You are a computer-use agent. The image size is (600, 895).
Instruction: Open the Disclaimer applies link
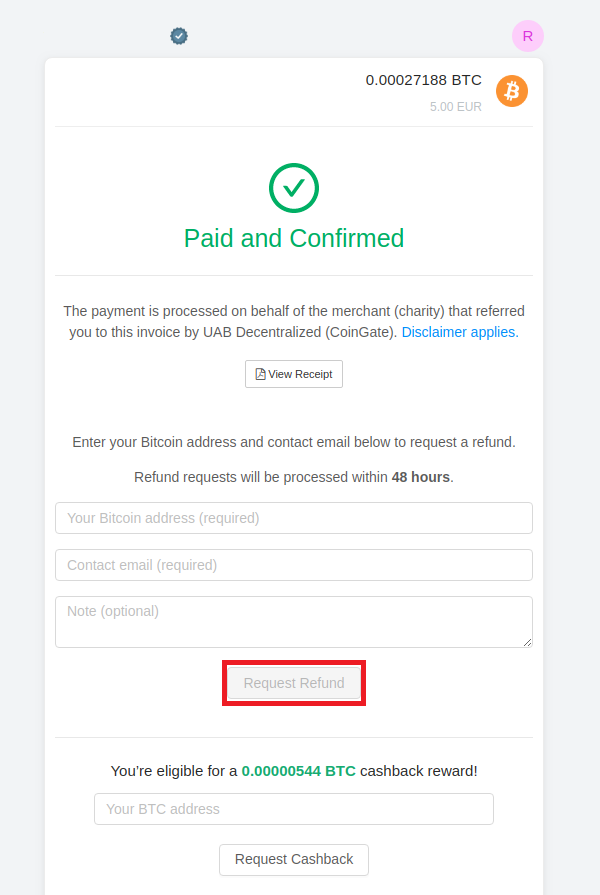(460, 332)
